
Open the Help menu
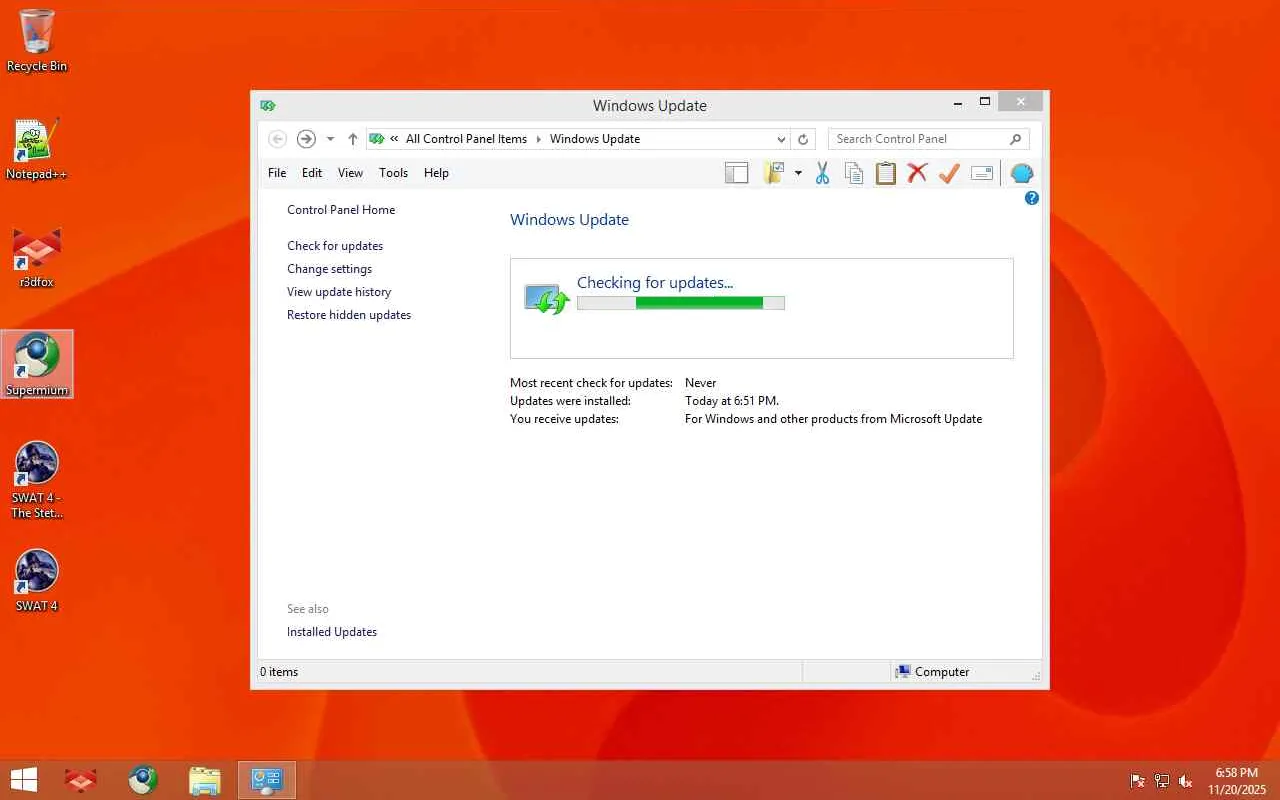(x=436, y=173)
